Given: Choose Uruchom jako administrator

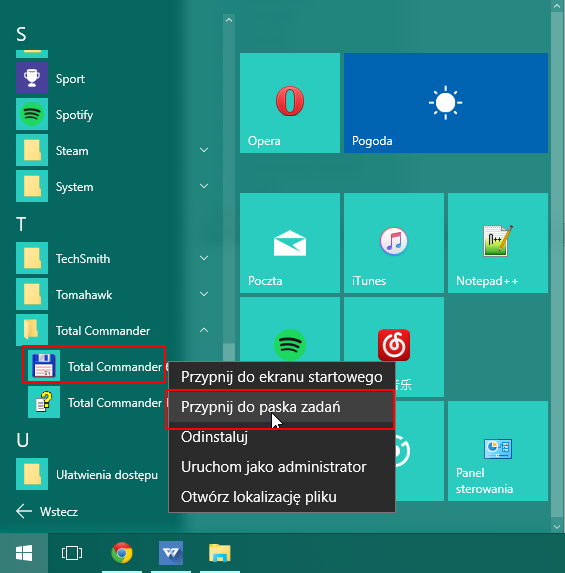Looking at the screenshot, I should click(281, 467).
